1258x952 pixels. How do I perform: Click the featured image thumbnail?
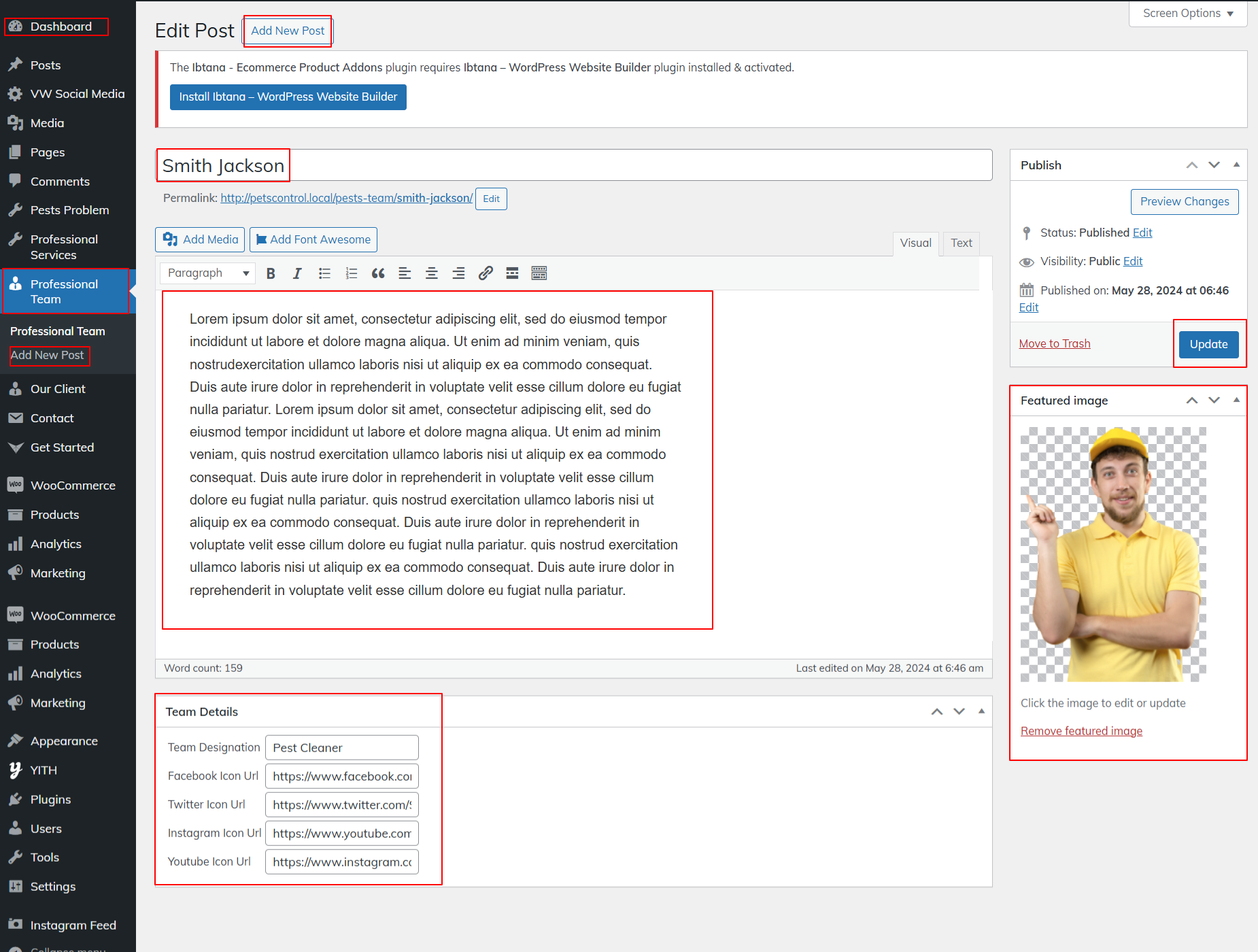(x=1113, y=554)
